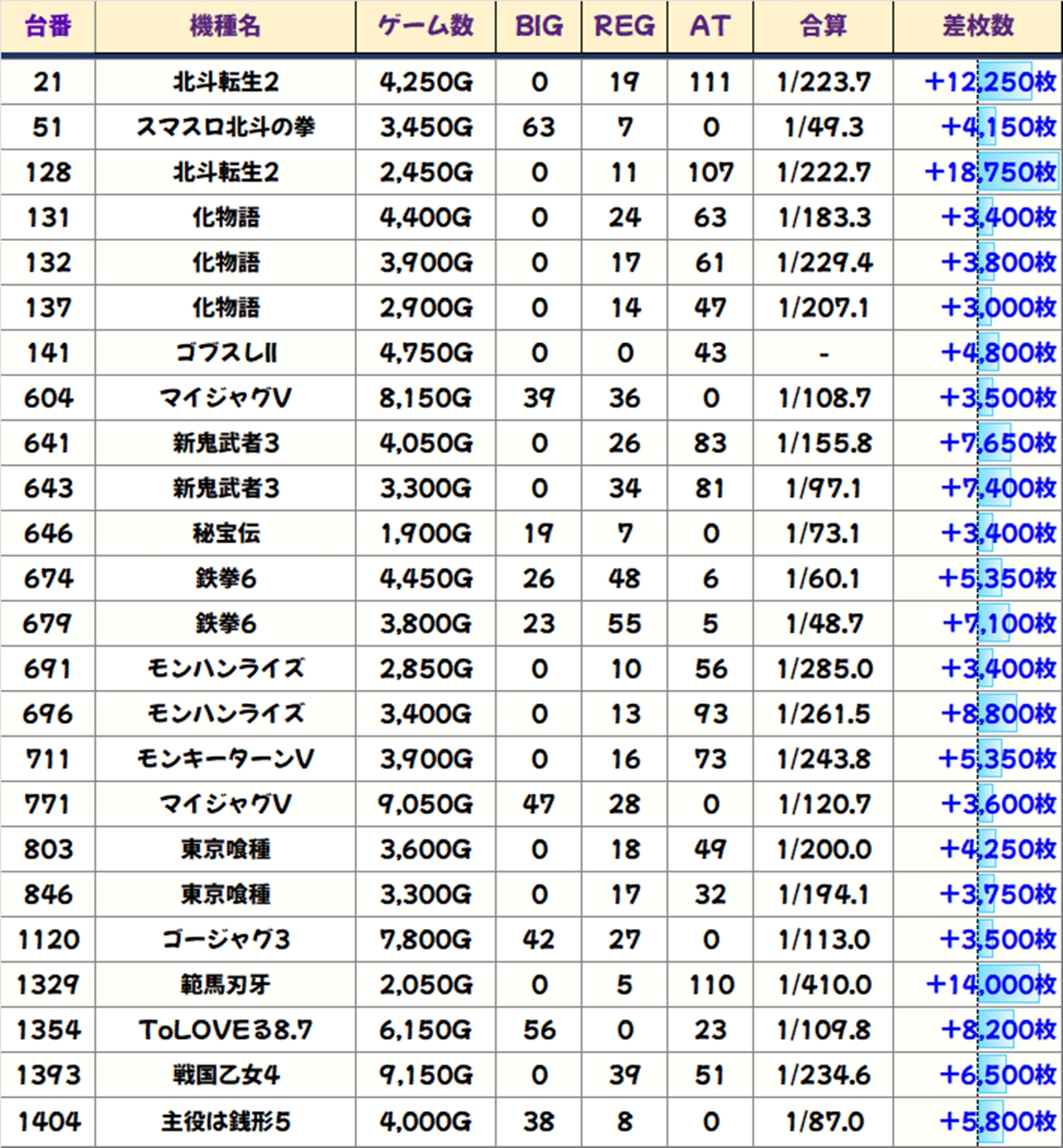Select the スマスロ北斗の拳 machine name cell
The height and width of the screenshot is (1148, 1063).
pyautogui.click(x=225, y=128)
